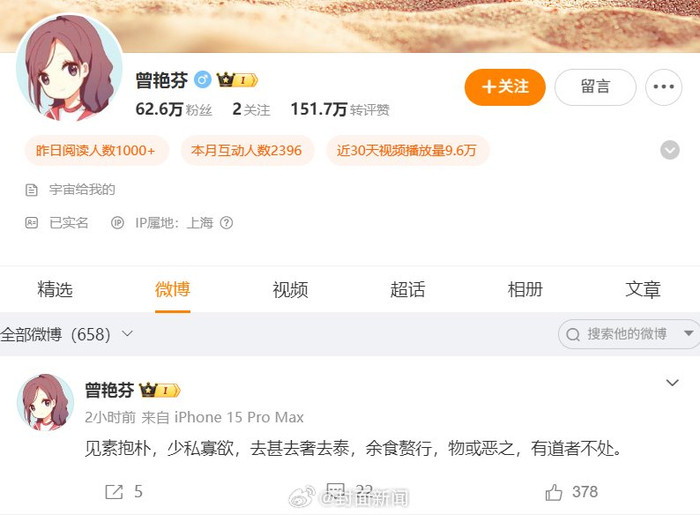Switch to the 视频 tab
This screenshot has height=515, width=700.
click(290, 290)
